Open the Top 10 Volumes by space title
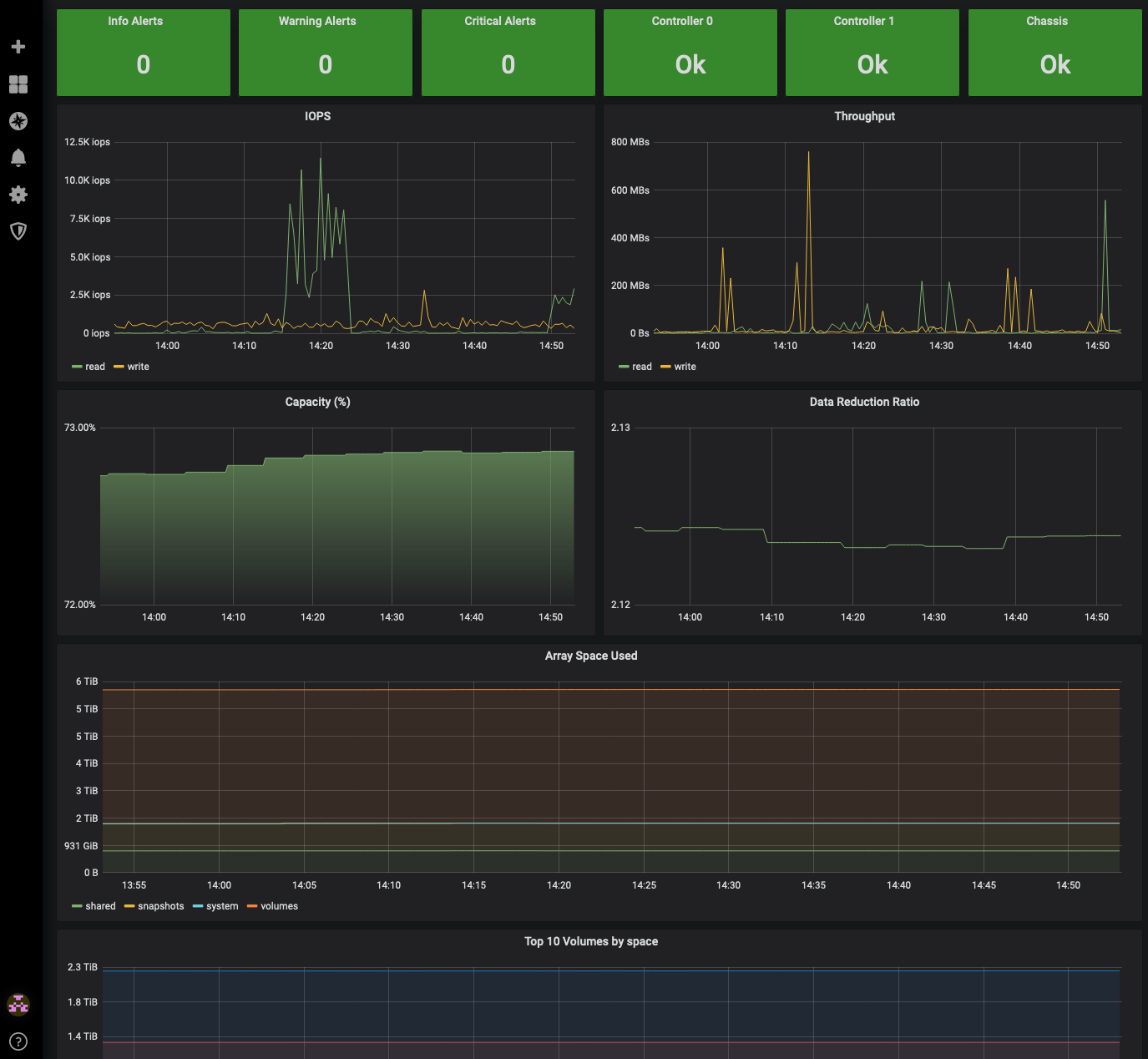Viewport: 1148px width, 1059px height. click(591, 941)
